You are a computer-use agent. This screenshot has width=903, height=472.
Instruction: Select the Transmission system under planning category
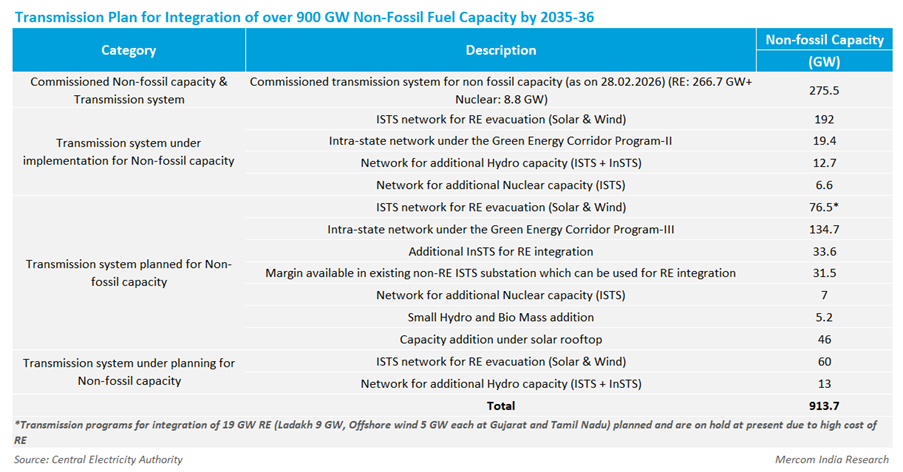point(128,372)
